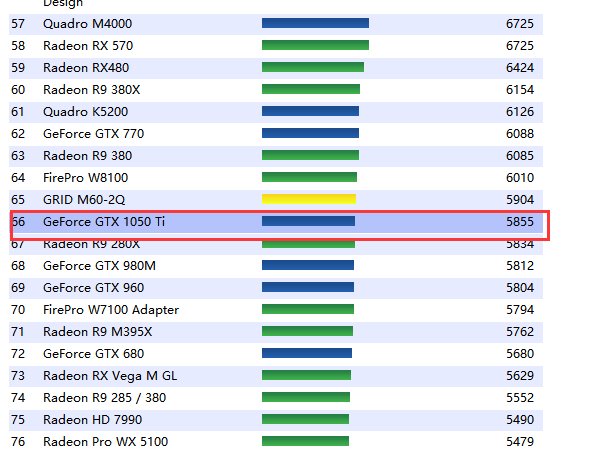Viewport: 601px width, 454px height.
Task: Select the GeForce GTX 770 name
Action: pyautogui.click(x=93, y=133)
